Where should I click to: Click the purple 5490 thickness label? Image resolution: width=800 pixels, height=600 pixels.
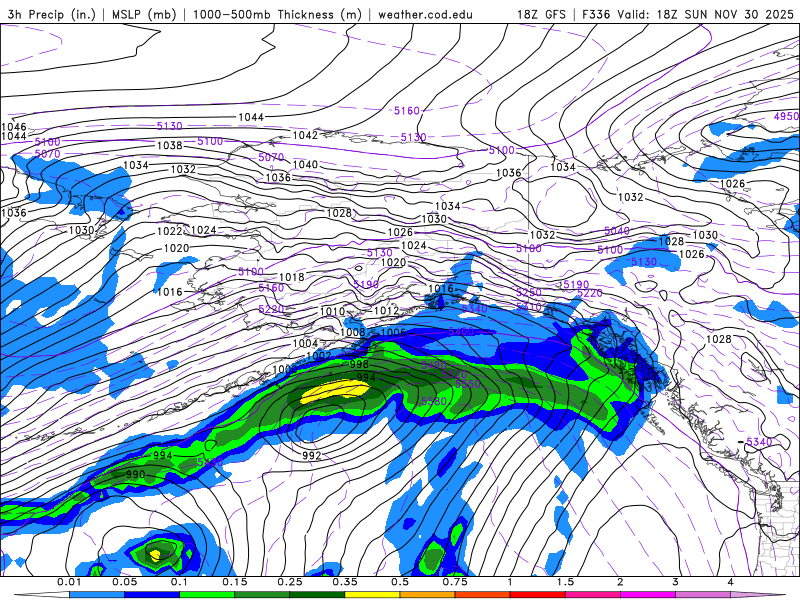pyautogui.click(x=434, y=365)
